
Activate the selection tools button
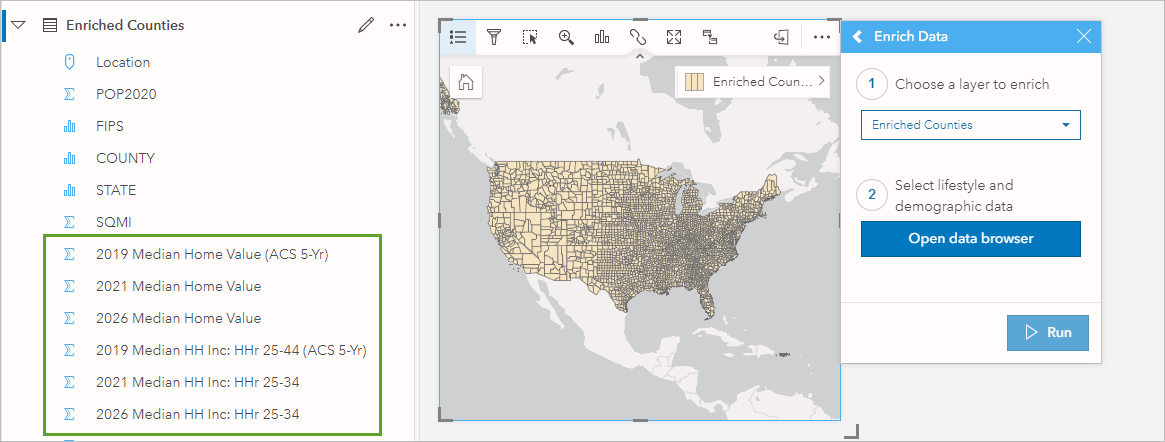(x=530, y=37)
